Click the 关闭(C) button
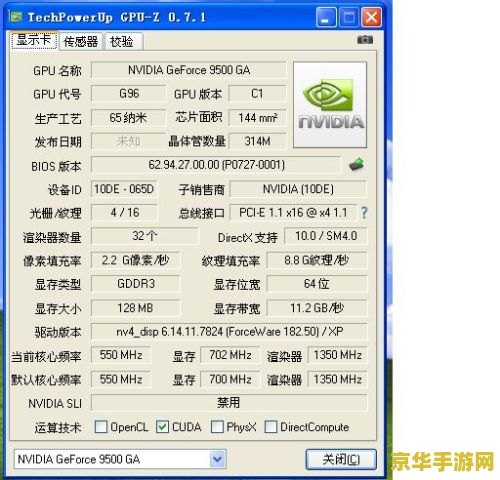The width and height of the screenshot is (500, 480). click(x=341, y=459)
